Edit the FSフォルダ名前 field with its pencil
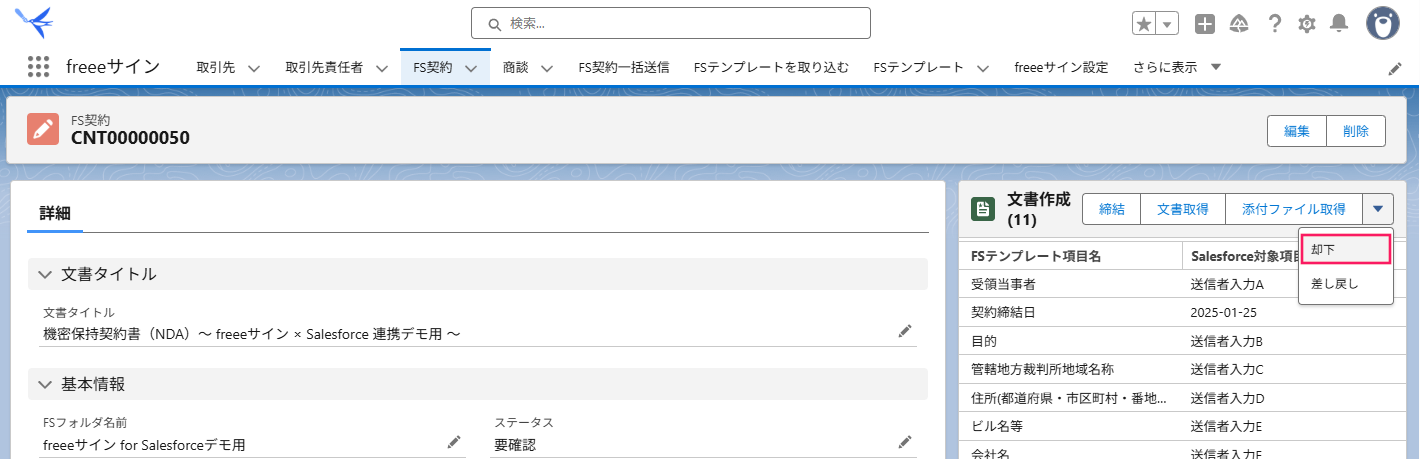 453,442
